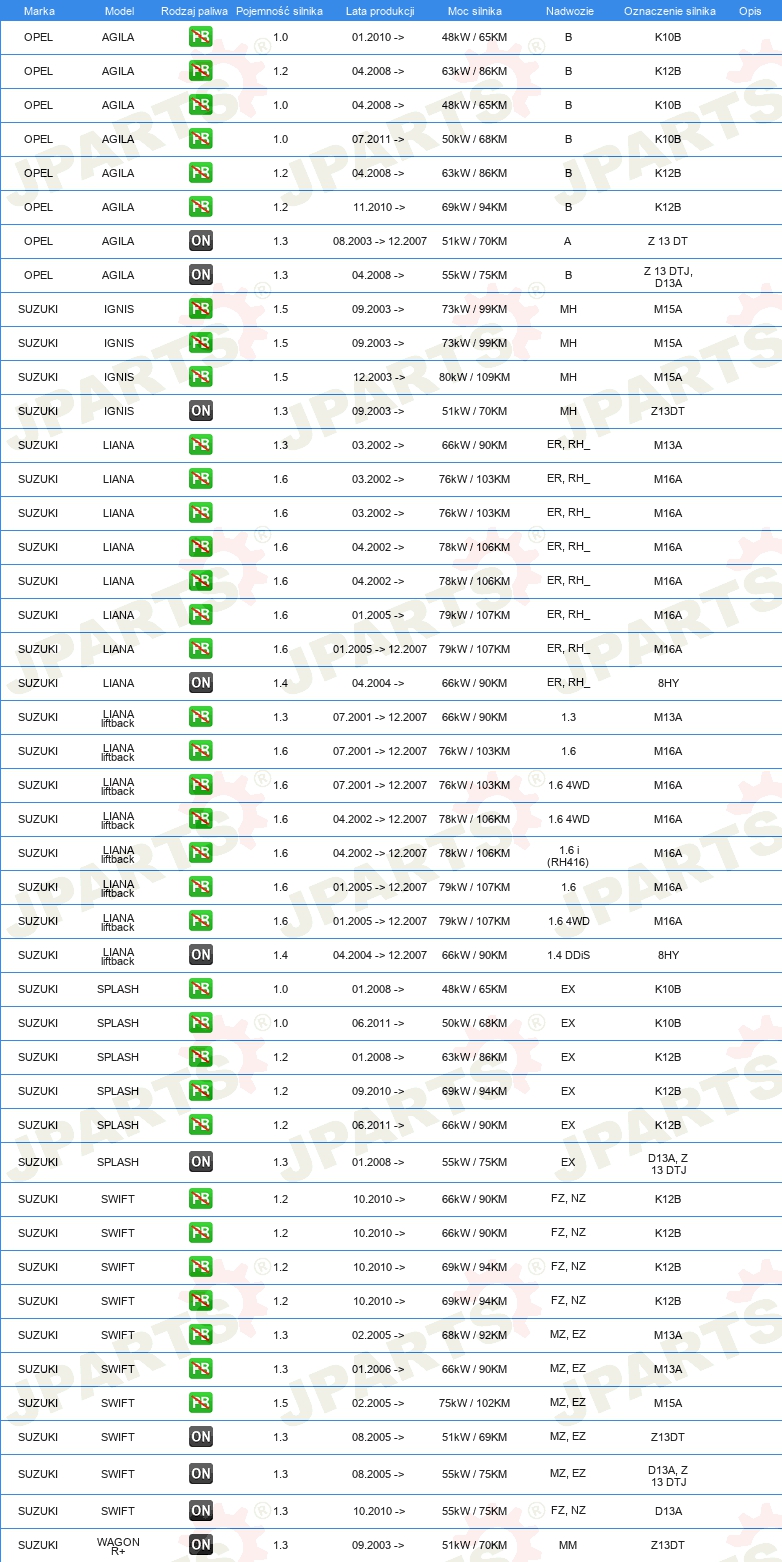This screenshot has height=1562, width=782.
Task: Select body cell 'A' in Opel Agila row
Action: tap(568, 241)
